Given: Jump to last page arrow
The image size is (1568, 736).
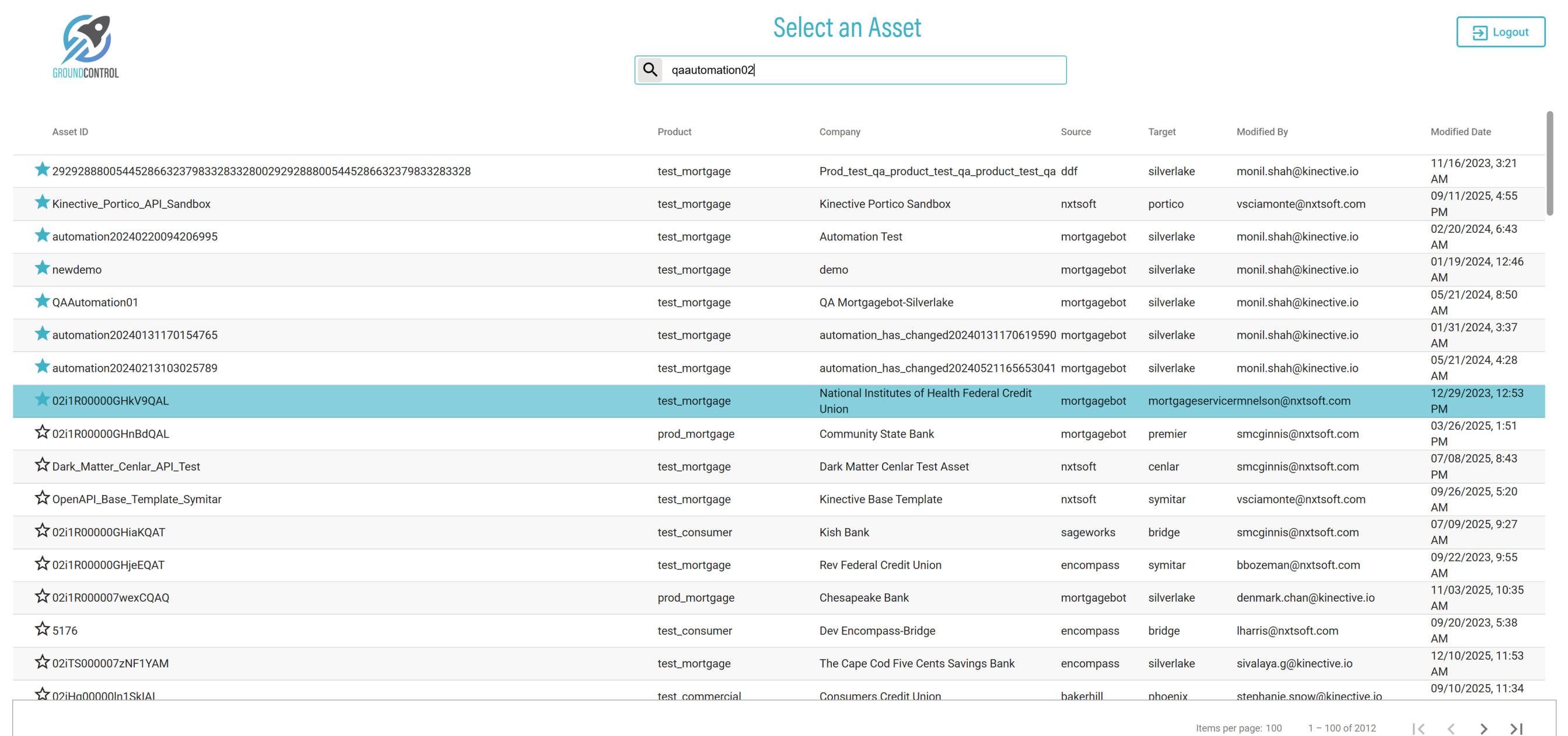Looking at the screenshot, I should click(x=1515, y=728).
